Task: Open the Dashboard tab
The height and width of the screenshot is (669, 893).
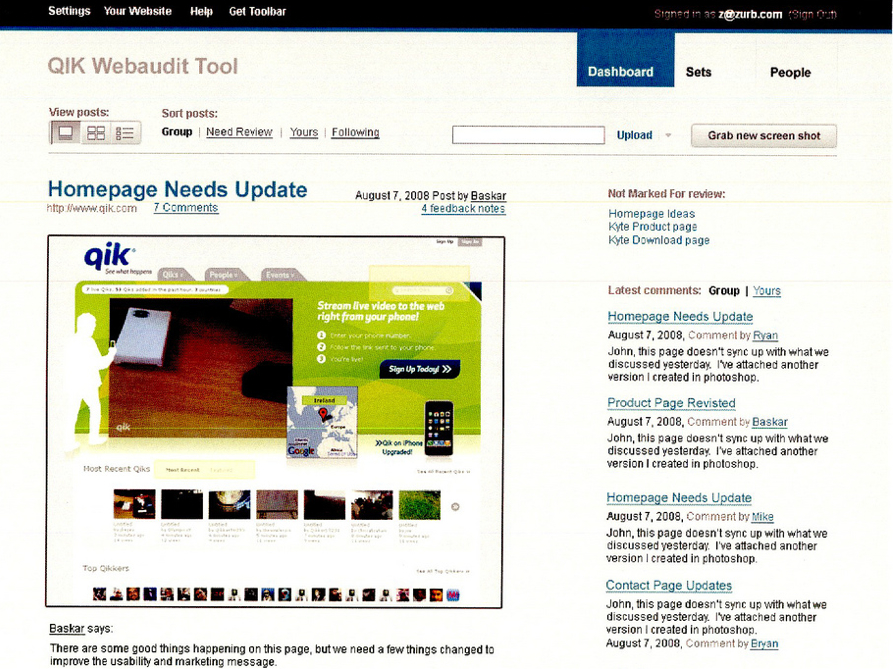Action: coord(625,59)
